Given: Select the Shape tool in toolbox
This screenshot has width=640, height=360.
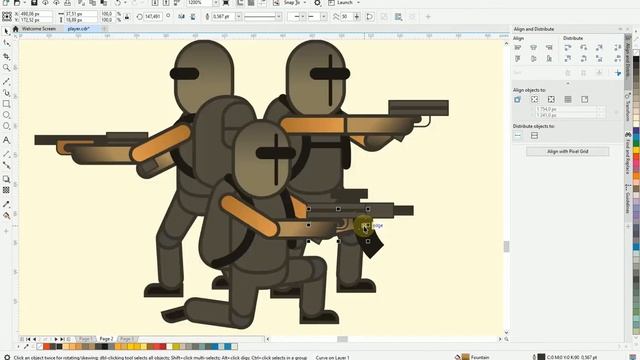Looking at the screenshot, I should pos(6,43).
